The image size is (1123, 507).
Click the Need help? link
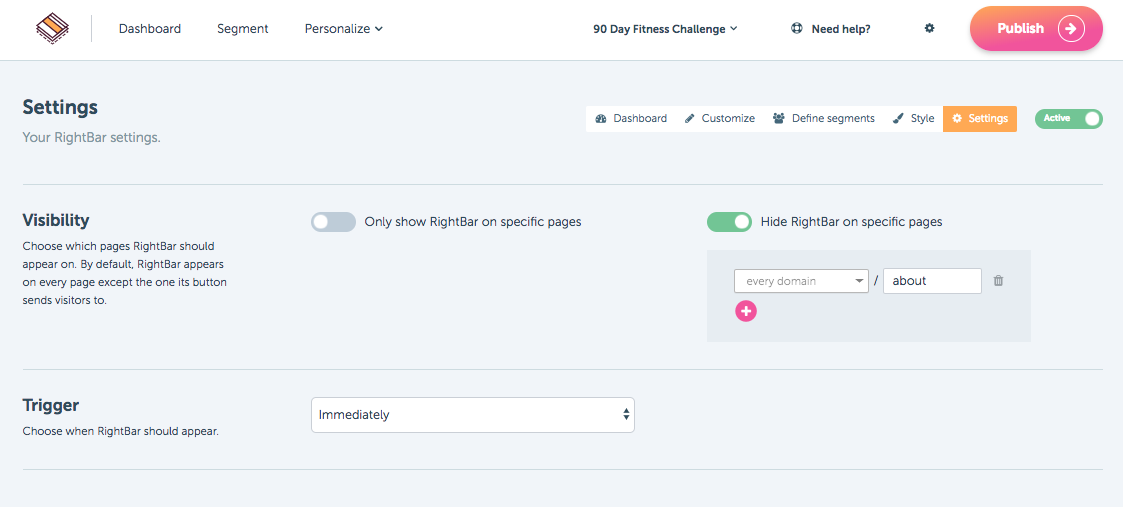pos(841,29)
